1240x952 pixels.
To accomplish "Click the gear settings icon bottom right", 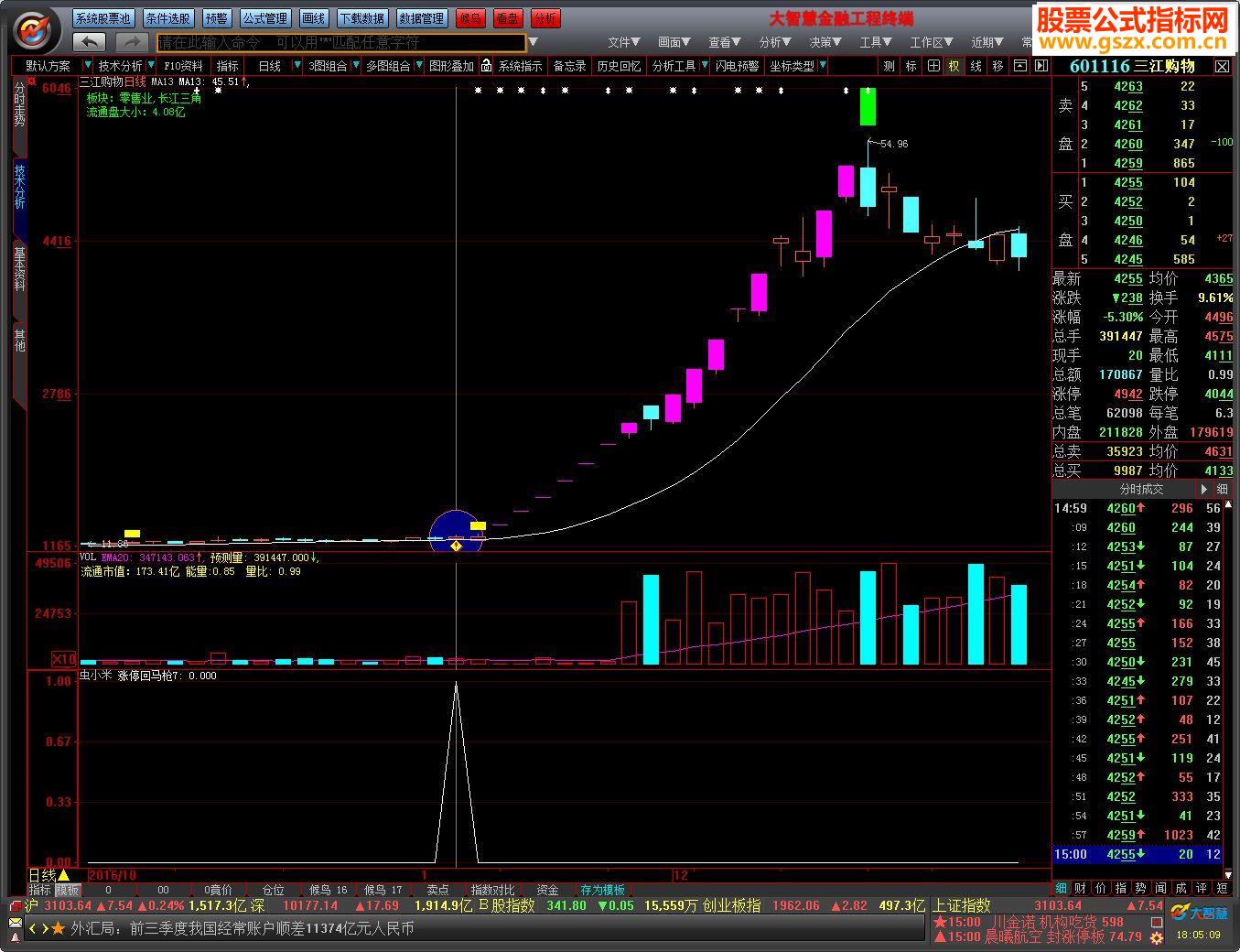I will 1157,938.
